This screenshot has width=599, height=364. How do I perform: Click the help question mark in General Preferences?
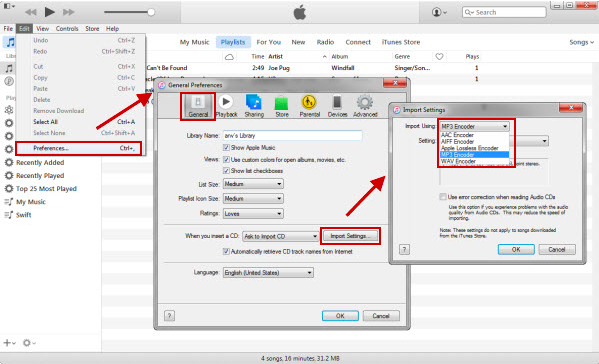click(169, 315)
